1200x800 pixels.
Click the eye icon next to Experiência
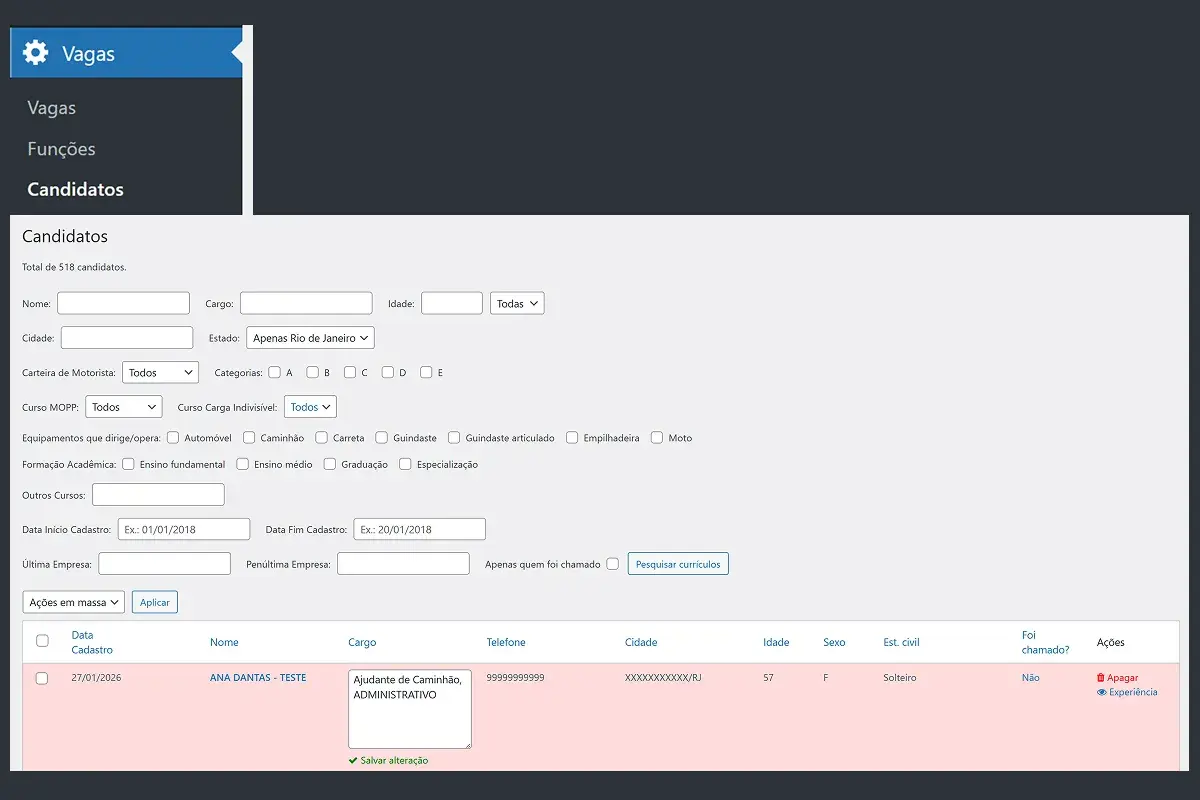[1102, 692]
